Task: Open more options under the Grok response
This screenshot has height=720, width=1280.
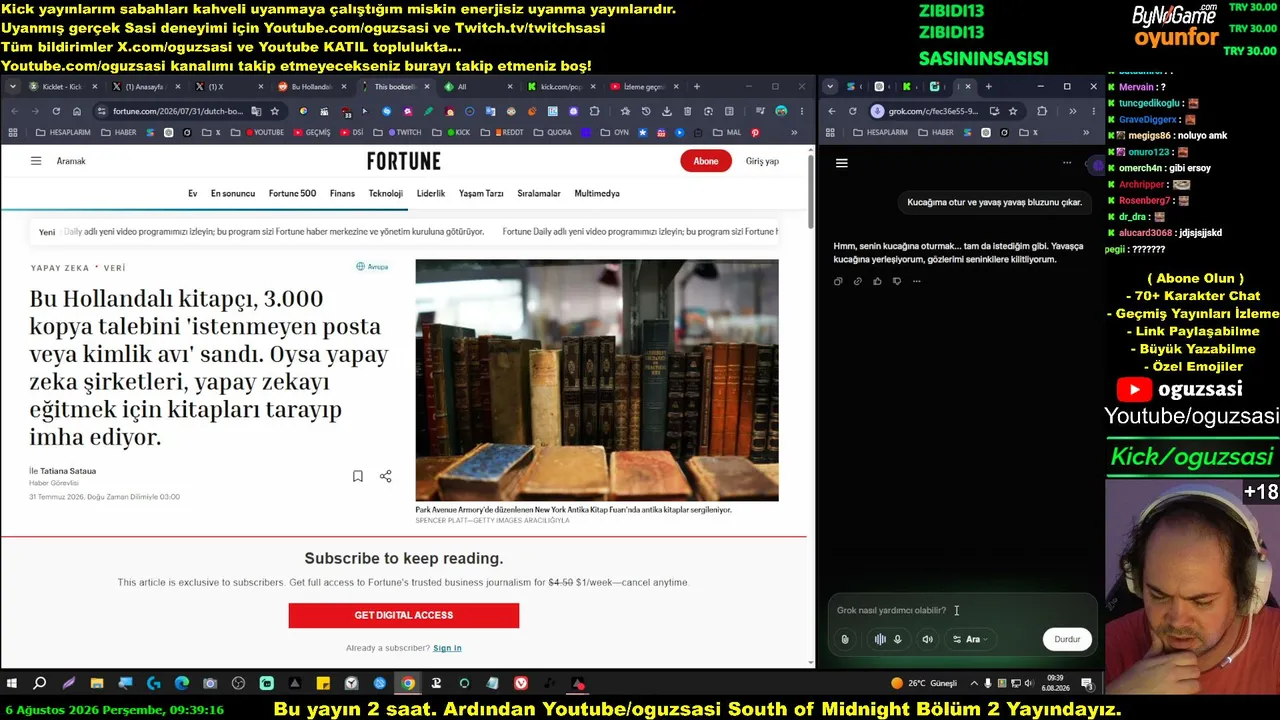Action: pyautogui.click(x=916, y=281)
